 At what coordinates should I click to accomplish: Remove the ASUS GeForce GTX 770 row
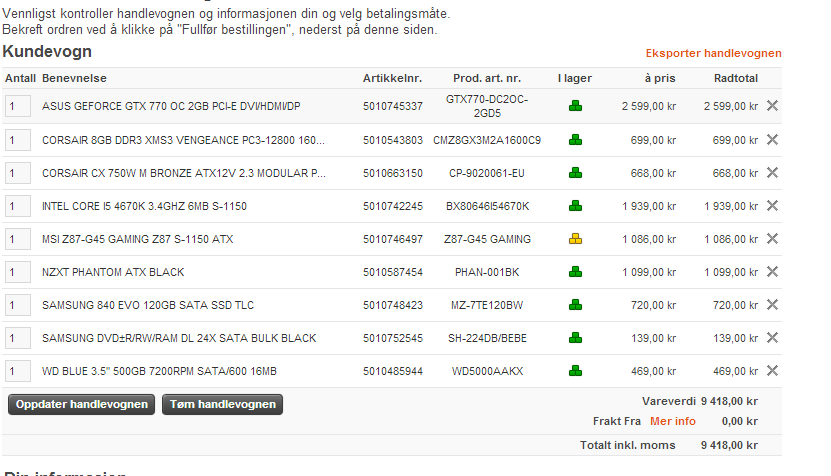tap(772, 105)
